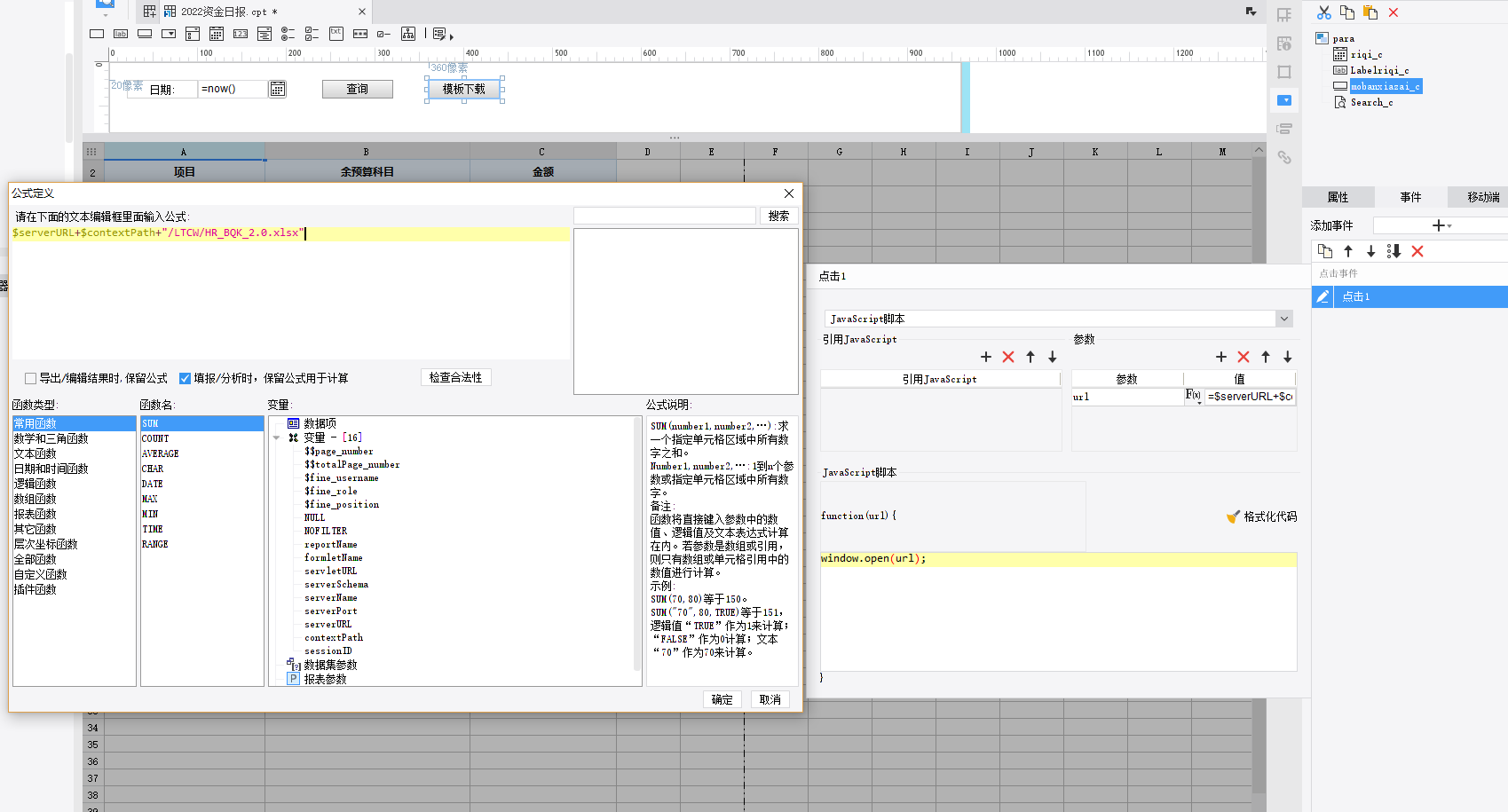Click the 格式化代码 button
This screenshot has width=1508, height=812.
1261,516
